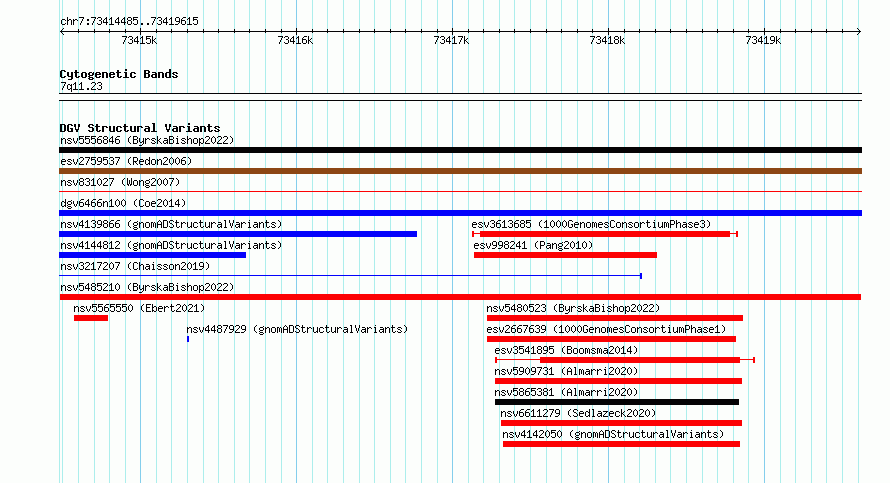Select the red esv2667639 variant bar

coord(611,339)
